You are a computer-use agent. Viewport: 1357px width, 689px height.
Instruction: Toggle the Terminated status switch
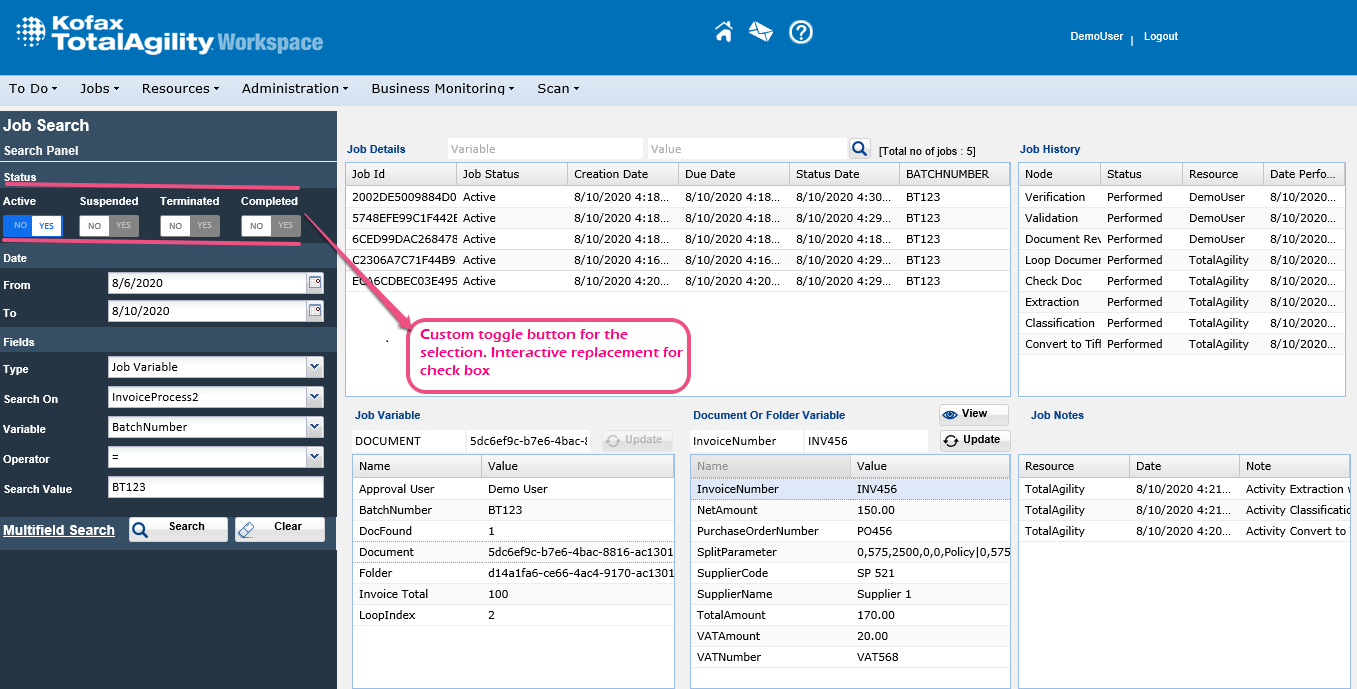190,226
